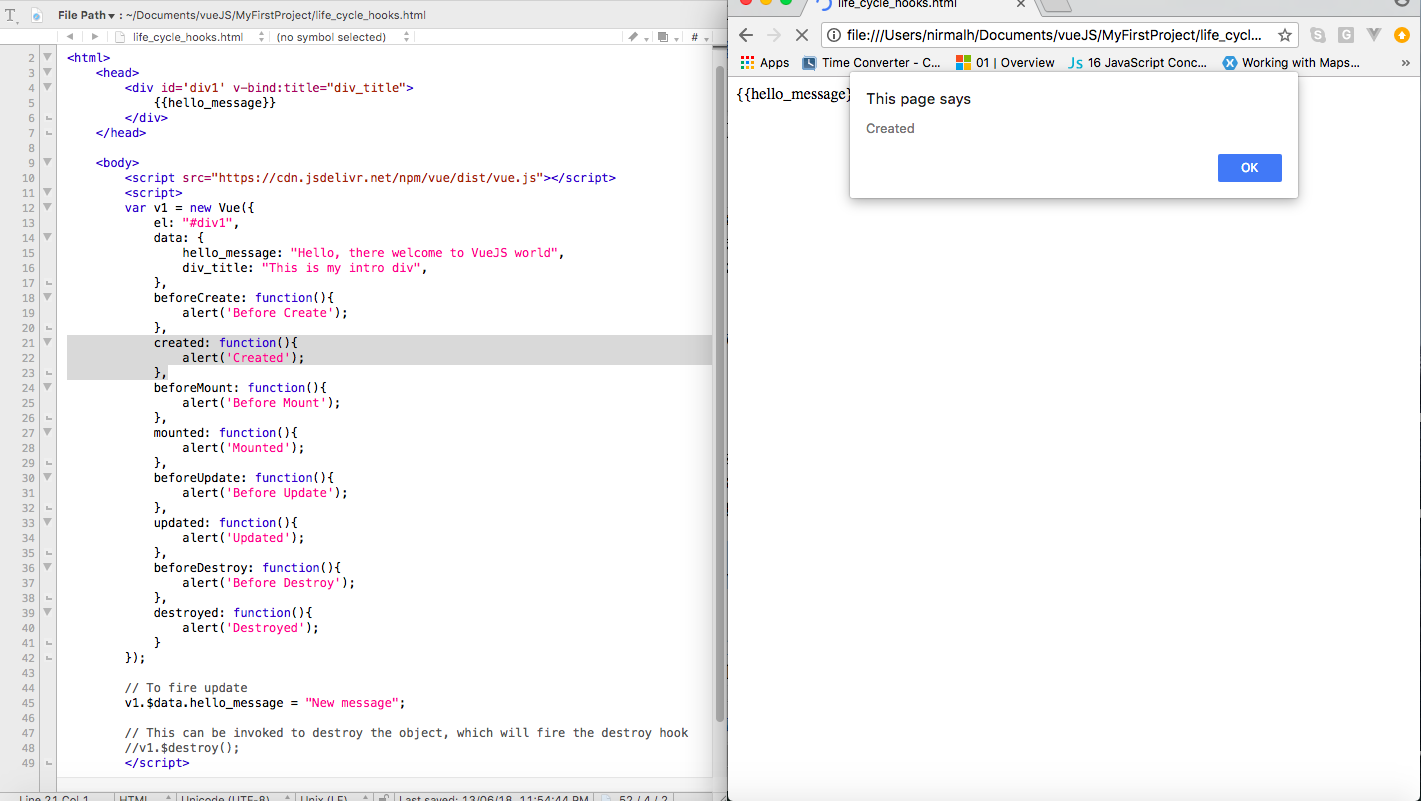Click the 'Last saved' timestamp in status bar
The height and width of the screenshot is (801, 1421).
click(x=492, y=798)
